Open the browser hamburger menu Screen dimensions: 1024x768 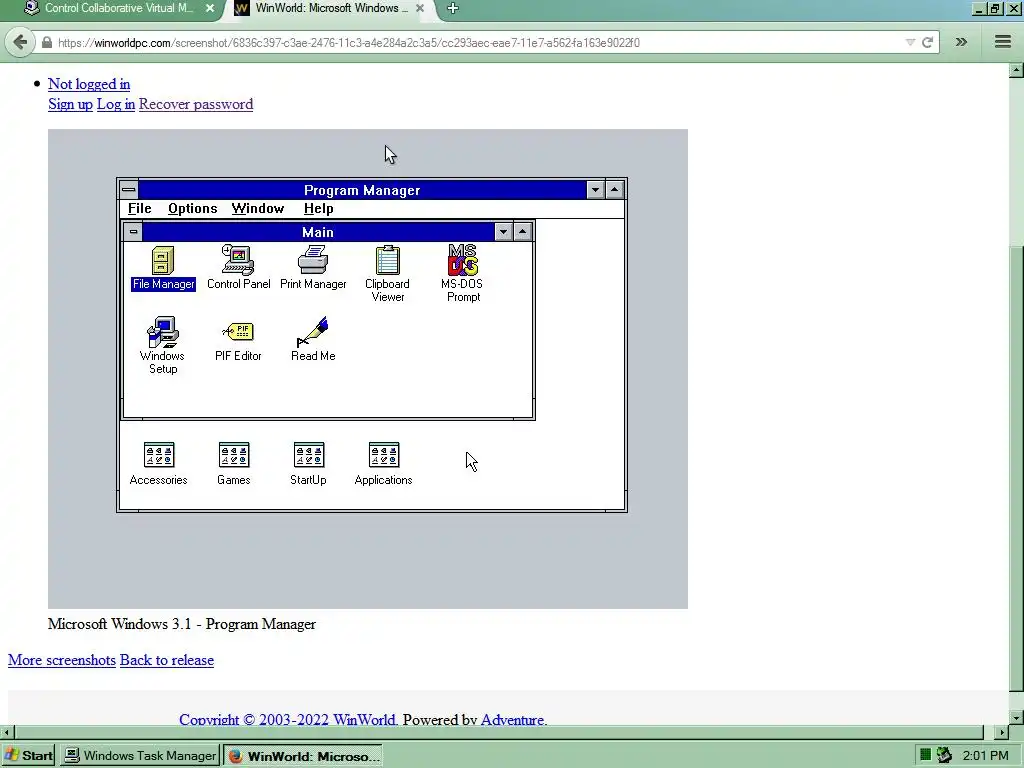coord(1003,42)
